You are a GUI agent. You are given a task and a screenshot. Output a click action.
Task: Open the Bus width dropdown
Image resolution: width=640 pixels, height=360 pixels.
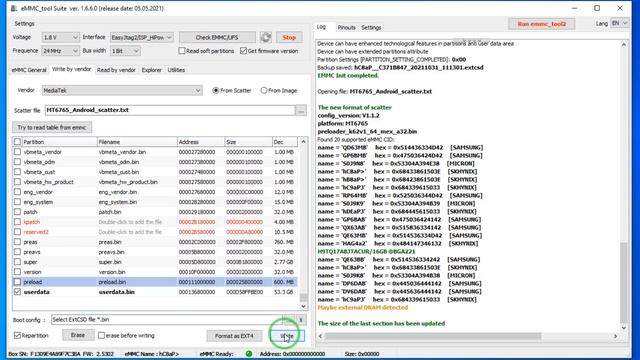(125, 51)
